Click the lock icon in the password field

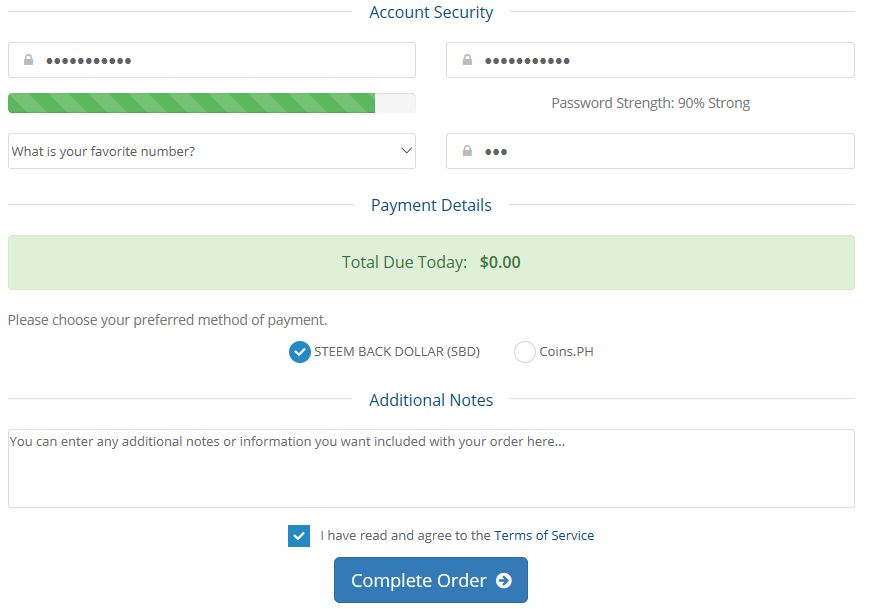click(28, 60)
